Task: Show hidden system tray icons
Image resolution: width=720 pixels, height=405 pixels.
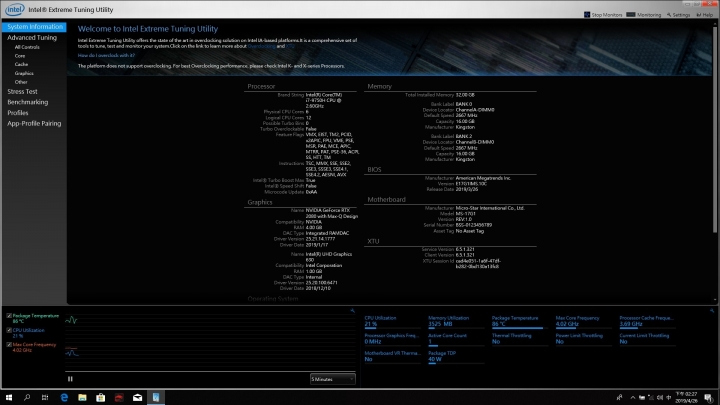Action: coord(633,398)
